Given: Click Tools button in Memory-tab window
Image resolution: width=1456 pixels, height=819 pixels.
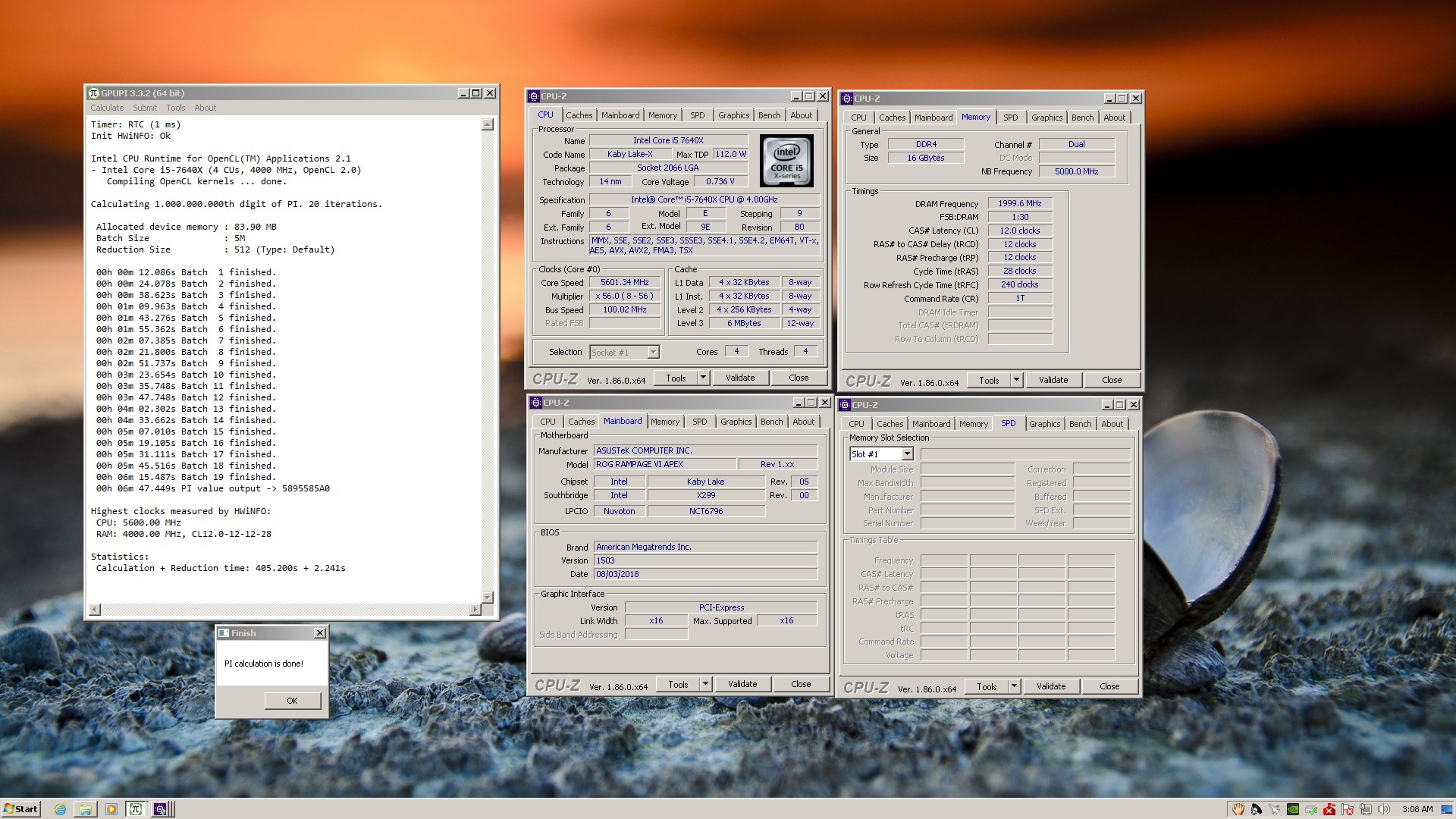Looking at the screenshot, I should pos(989,380).
